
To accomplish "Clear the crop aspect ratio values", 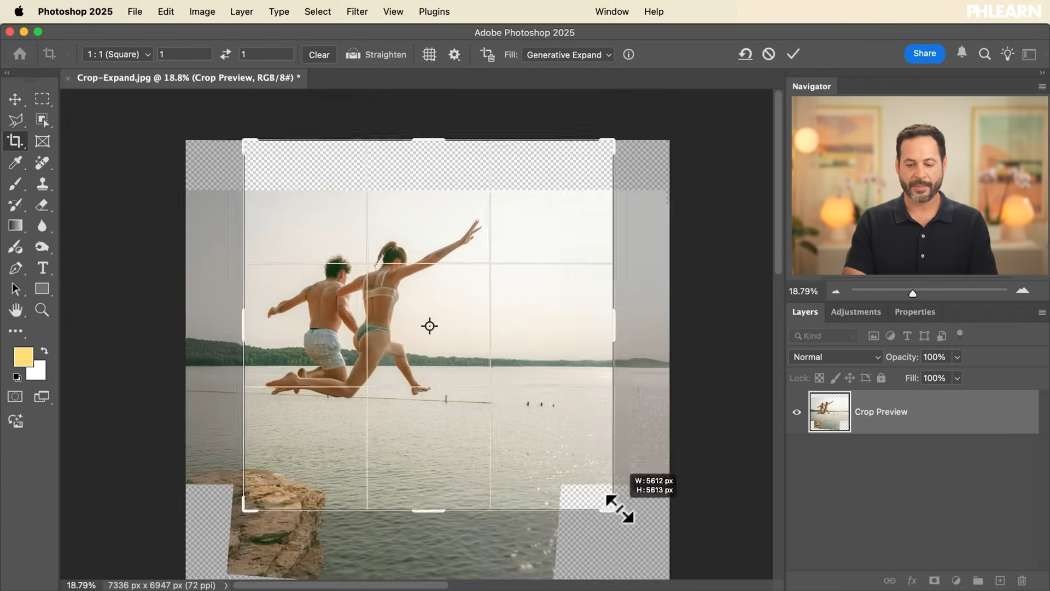I will [x=319, y=55].
